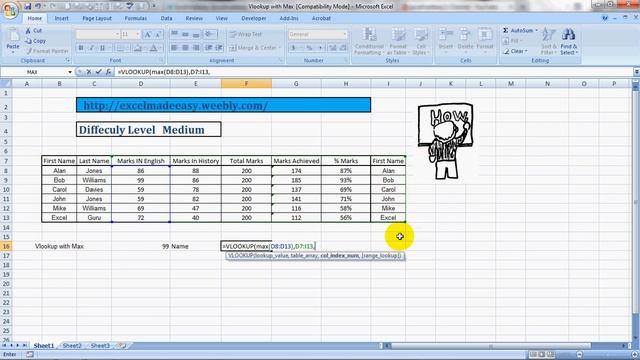
Task: Switch to Page Layout view in the status bar
Action: 542,354
